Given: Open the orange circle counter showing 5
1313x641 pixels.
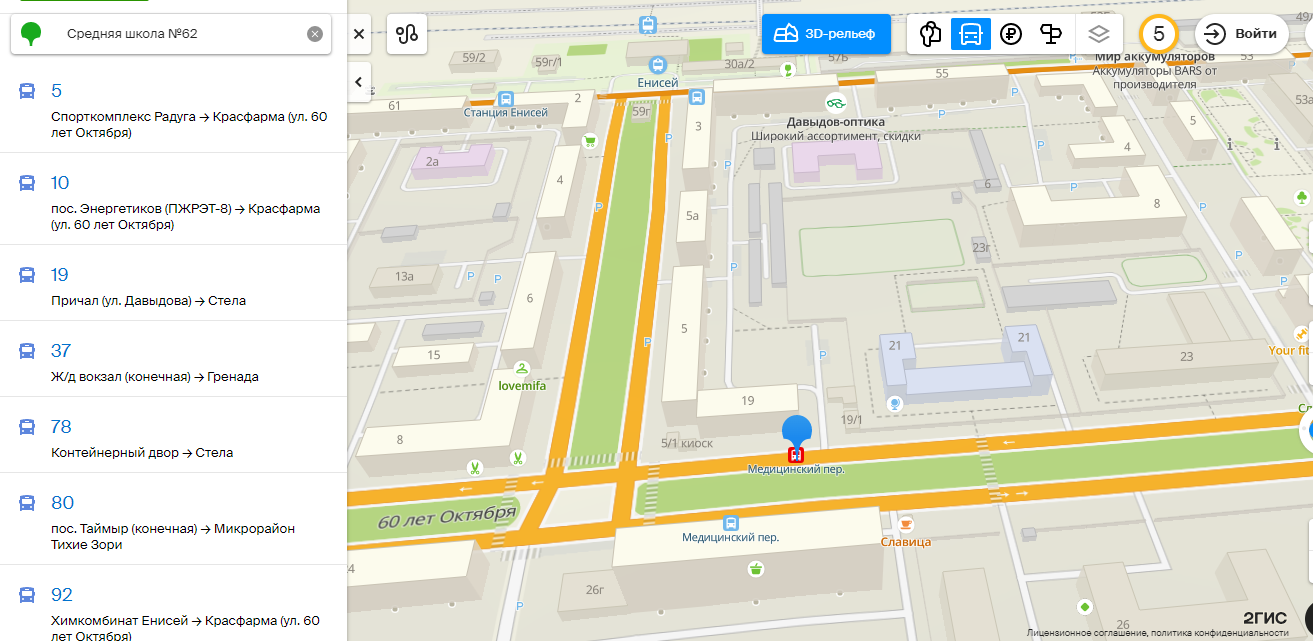Looking at the screenshot, I should [x=1159, y=34].
